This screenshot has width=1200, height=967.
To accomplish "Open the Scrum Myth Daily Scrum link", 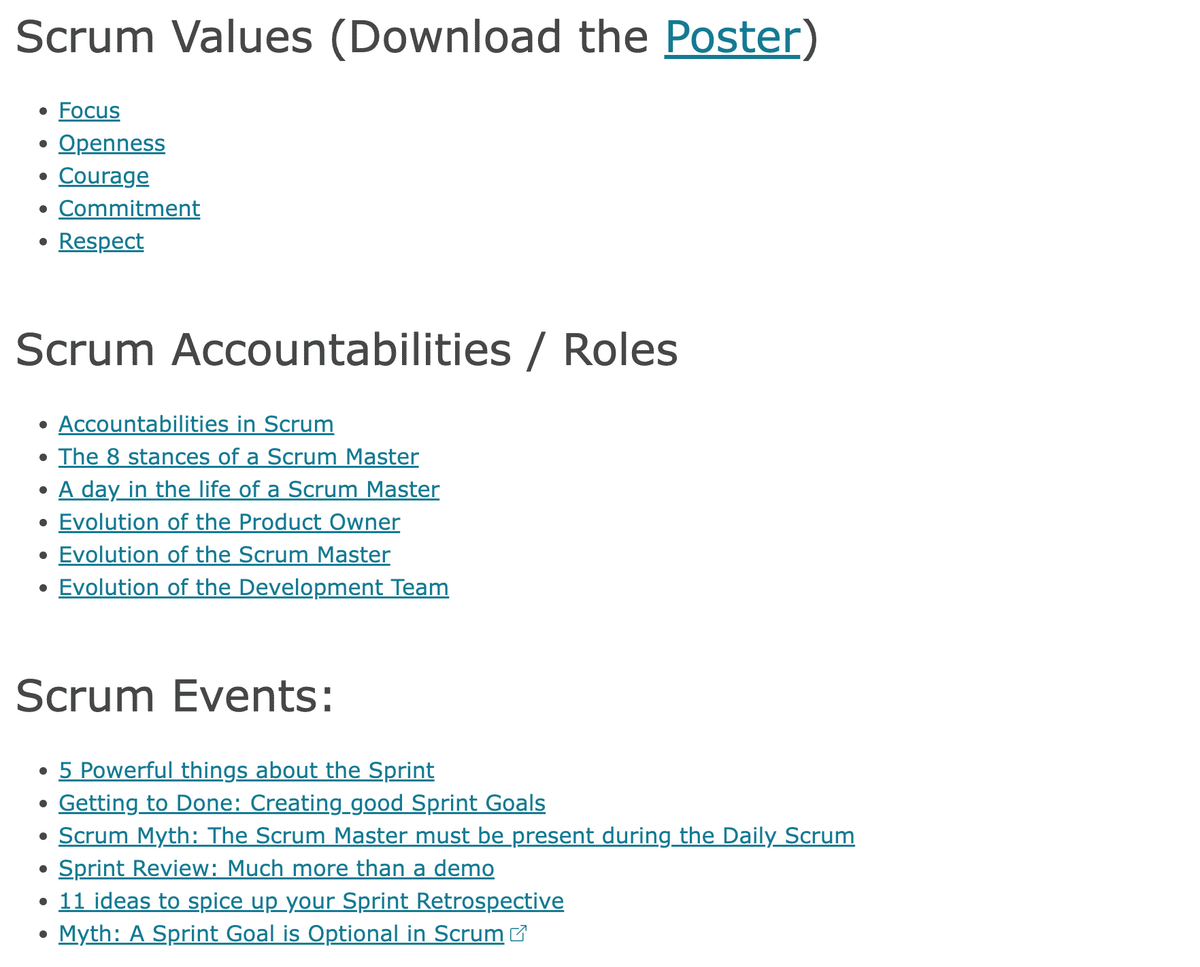I will click(457, 836).
